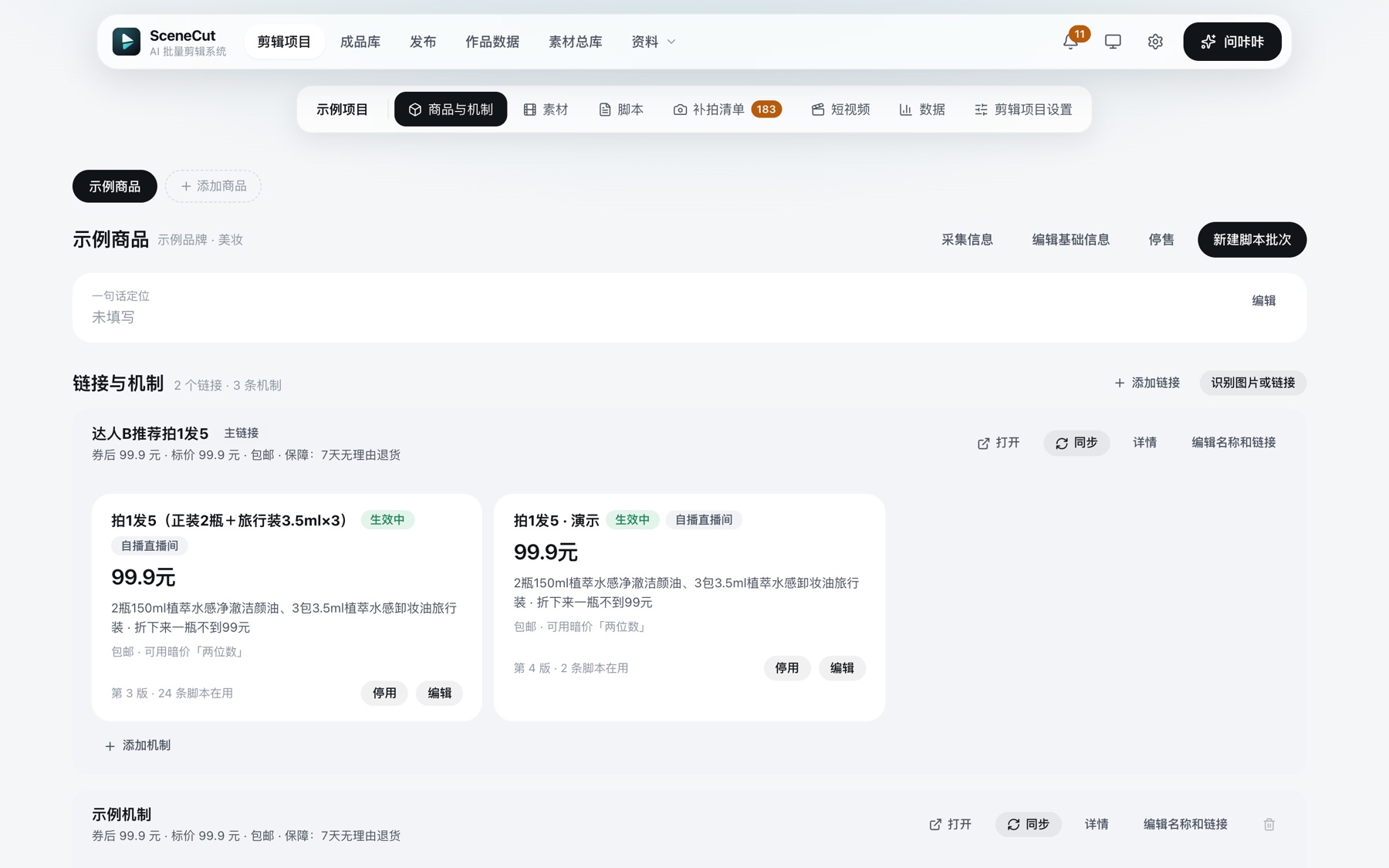Image resolution: width=1389 pixels, height=868 pixels.
Task: Click 添加链接 plus button
Action: coord(1147,383)
